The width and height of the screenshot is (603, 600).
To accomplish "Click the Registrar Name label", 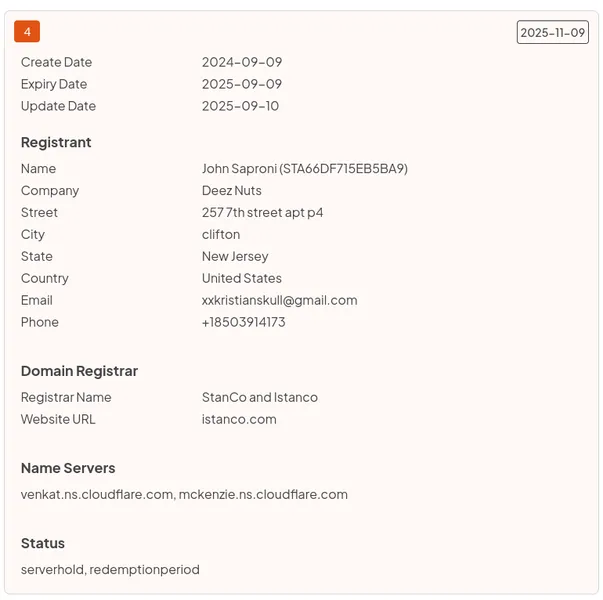I will pyautogui.click(x=66, y=397).
